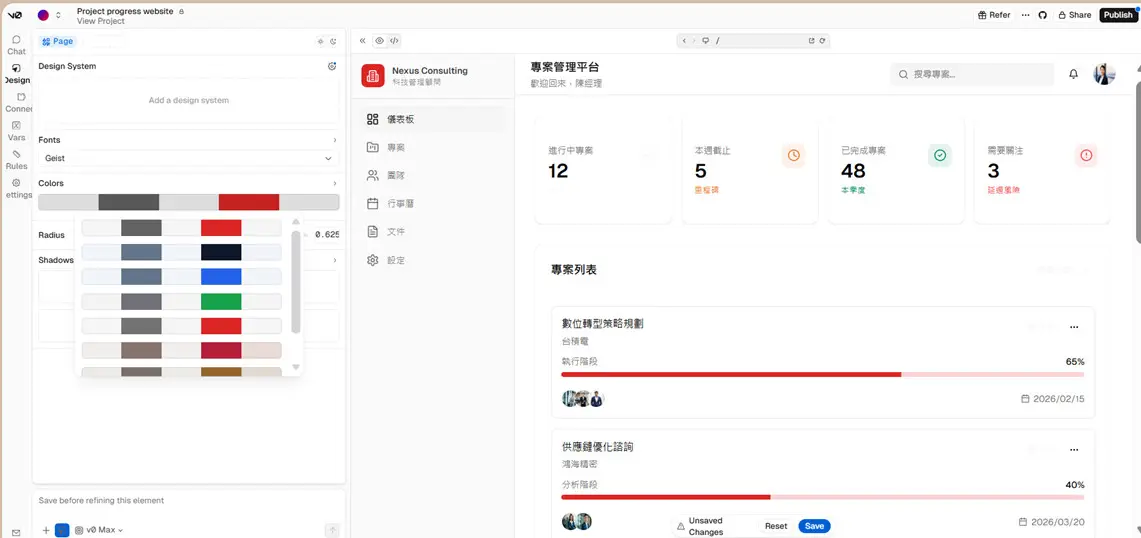The height and width of the screenshot is (538, 1141).
Task: Click the chat prompt text area
Action: [188, 501]
